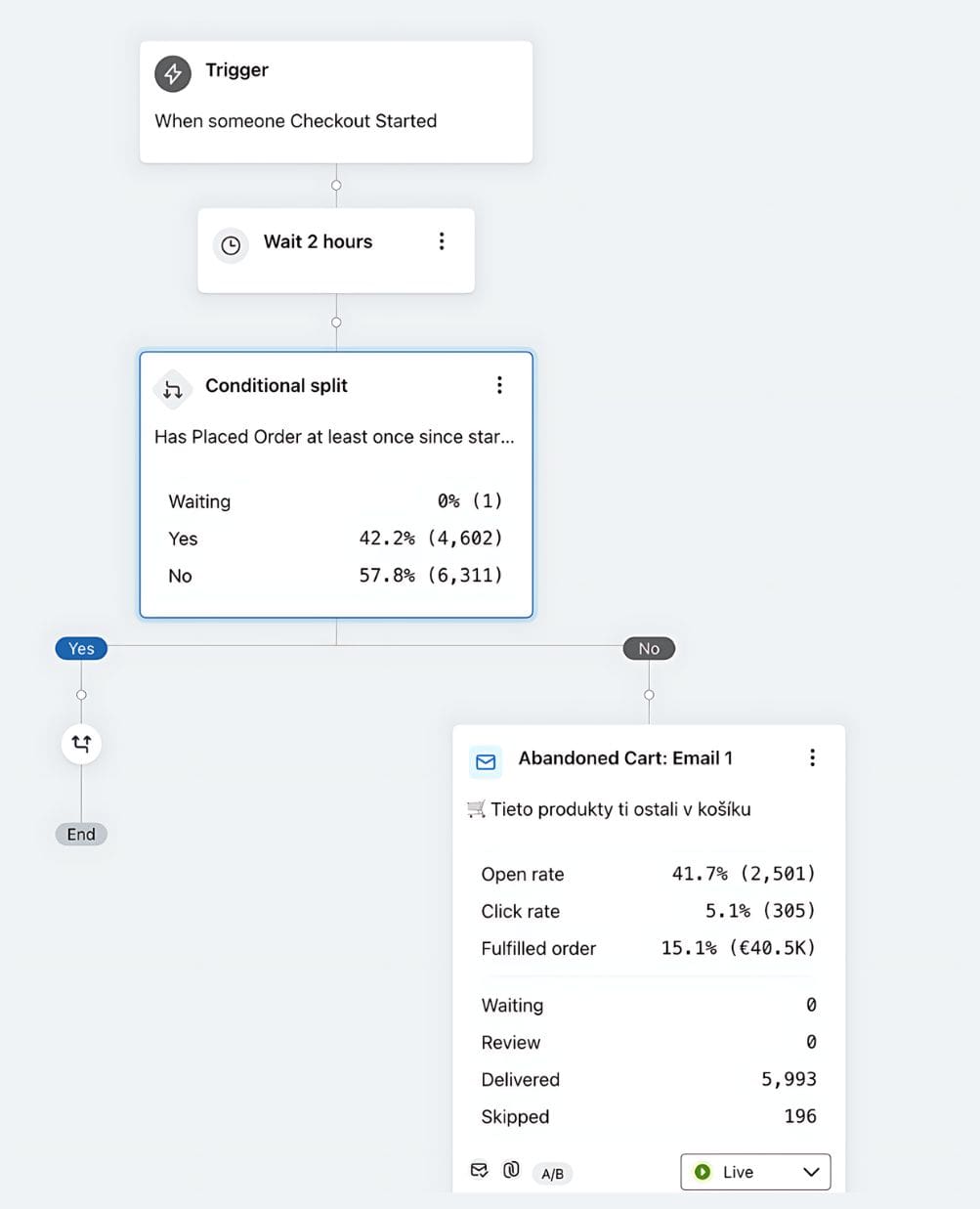The image size is (980, 1209).
Task: Click the Trigger lightning bolt icon
Action: (x=173, y=73)
